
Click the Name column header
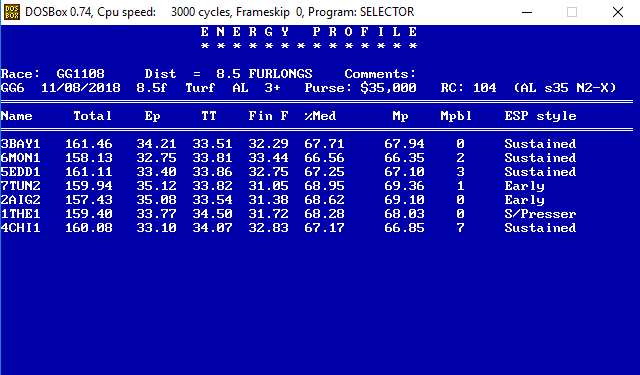[17, 116]
